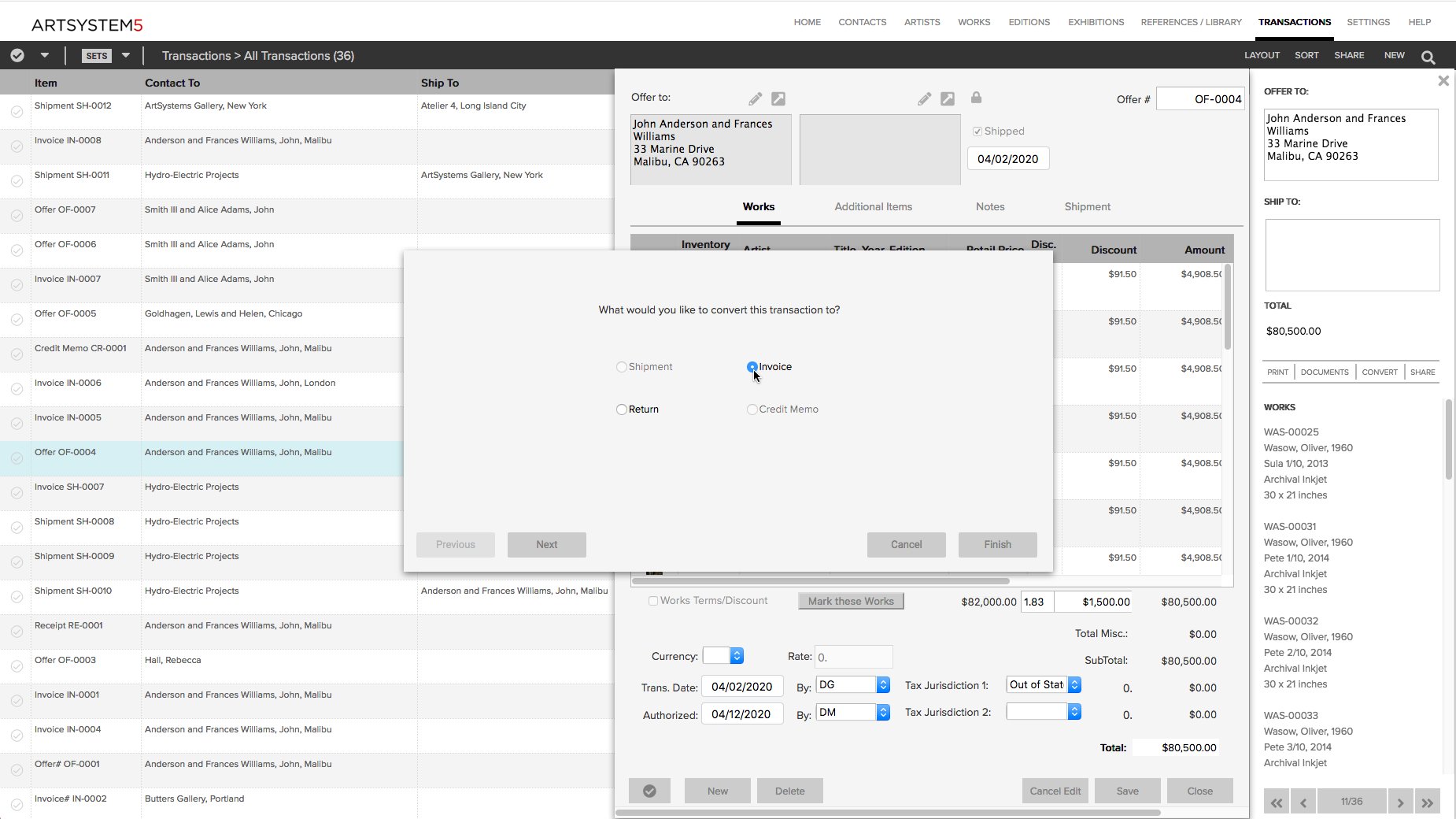Mark the Invoice IN-0004 row check circle
1456x819 pixels.
17,736
